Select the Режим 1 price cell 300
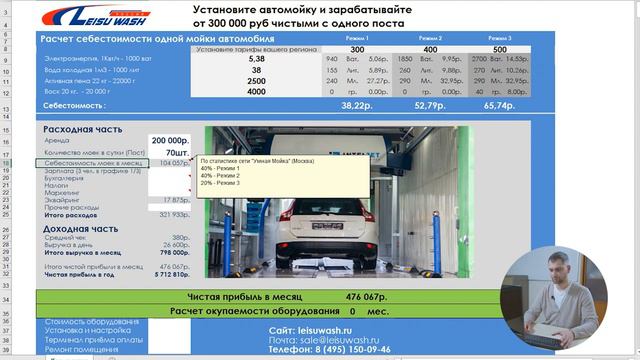This screenshot has height=360, width=640. (x=357, y=49)
